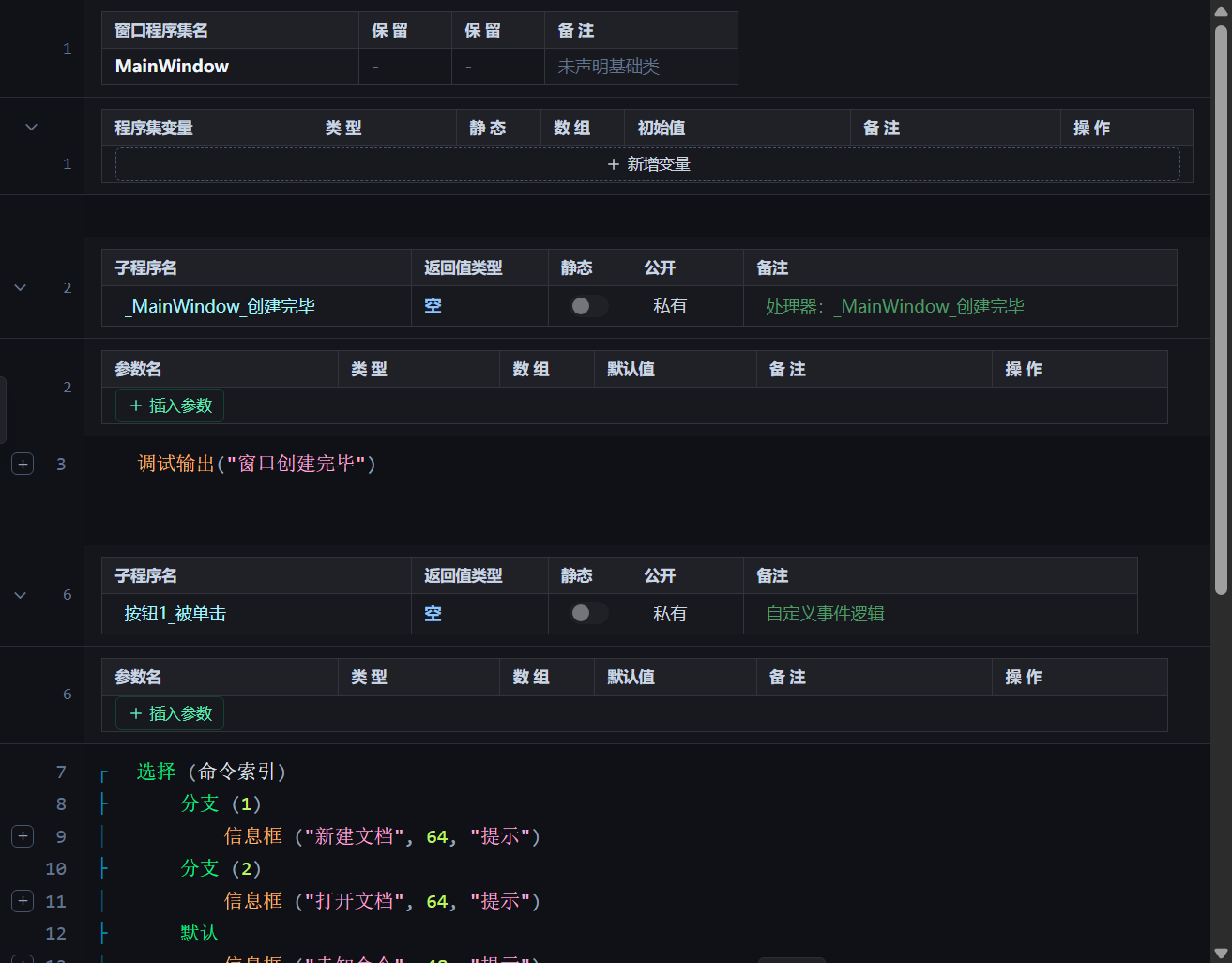Toggle 静态 switch for 按钮1_被单击
Screen dimensions: 1232x963
pyautogui.click(x=588, y=613)
